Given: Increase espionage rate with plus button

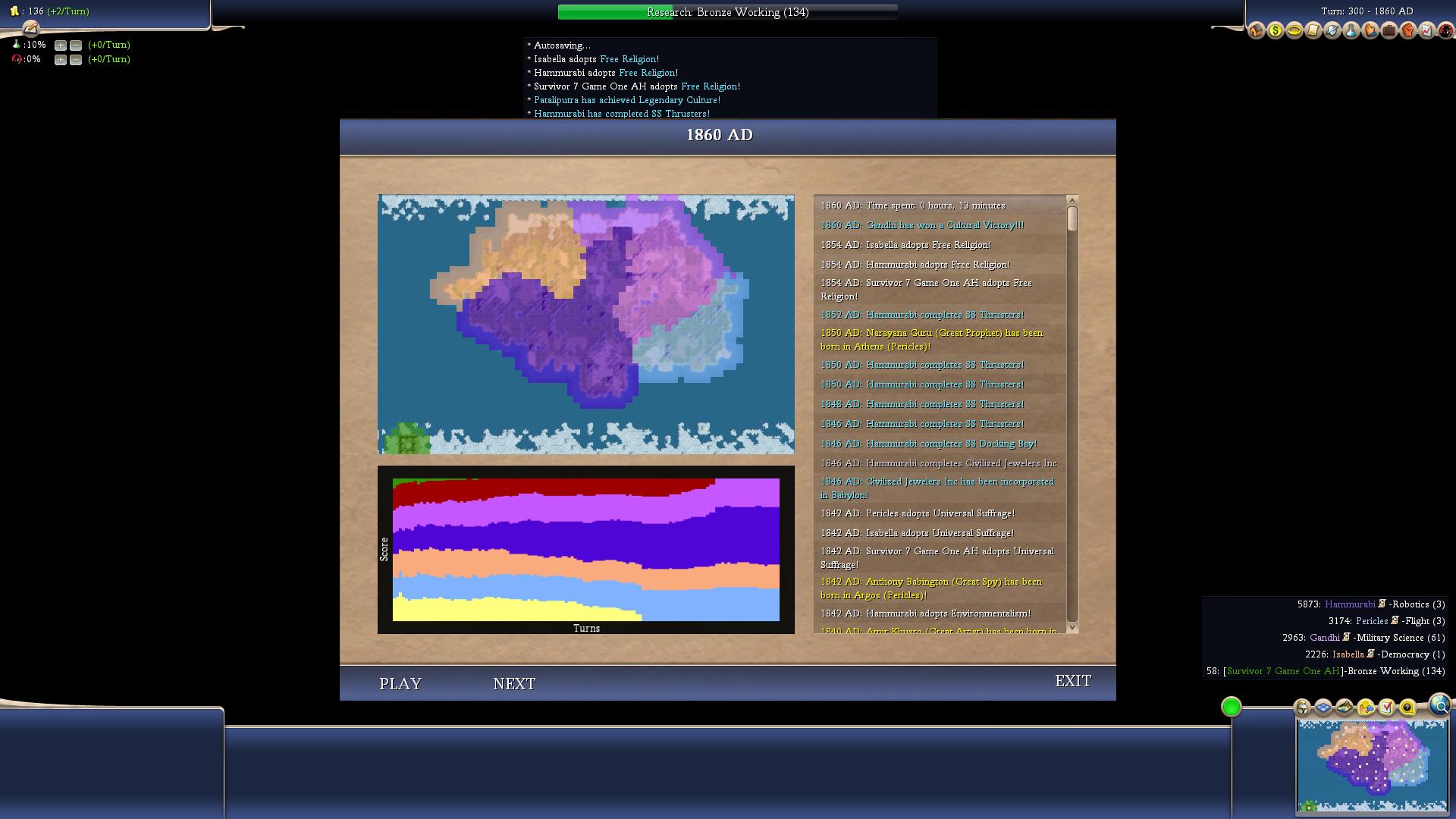Looking at the screenshot, I should (x=61, y=60).
